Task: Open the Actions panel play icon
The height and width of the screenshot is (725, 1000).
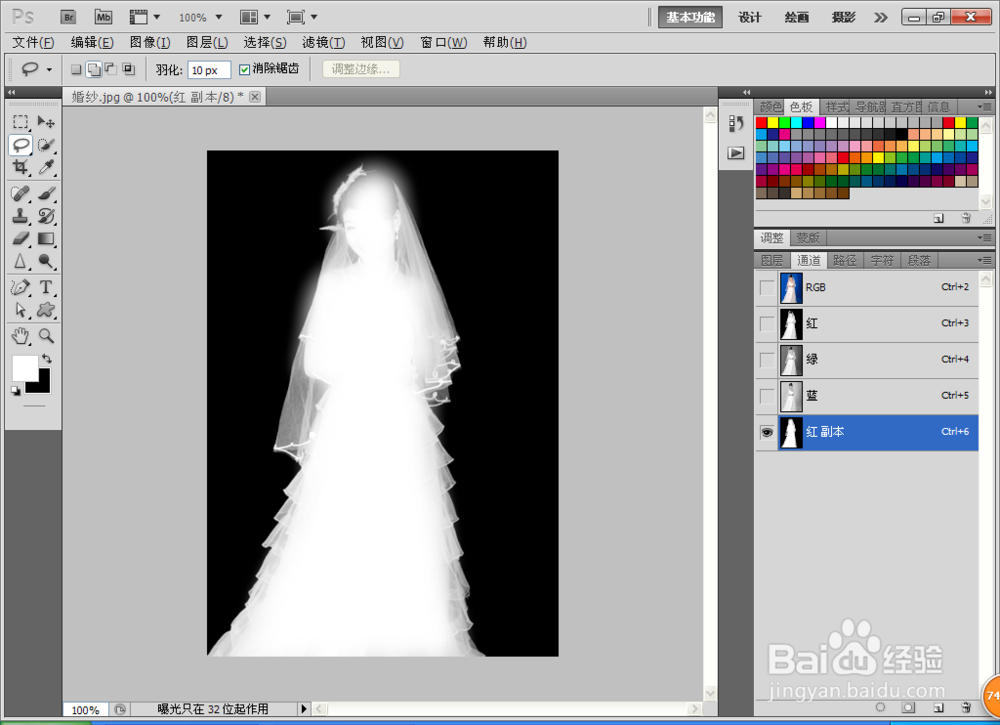Action: pyautogui.click(x=736, y=153)
